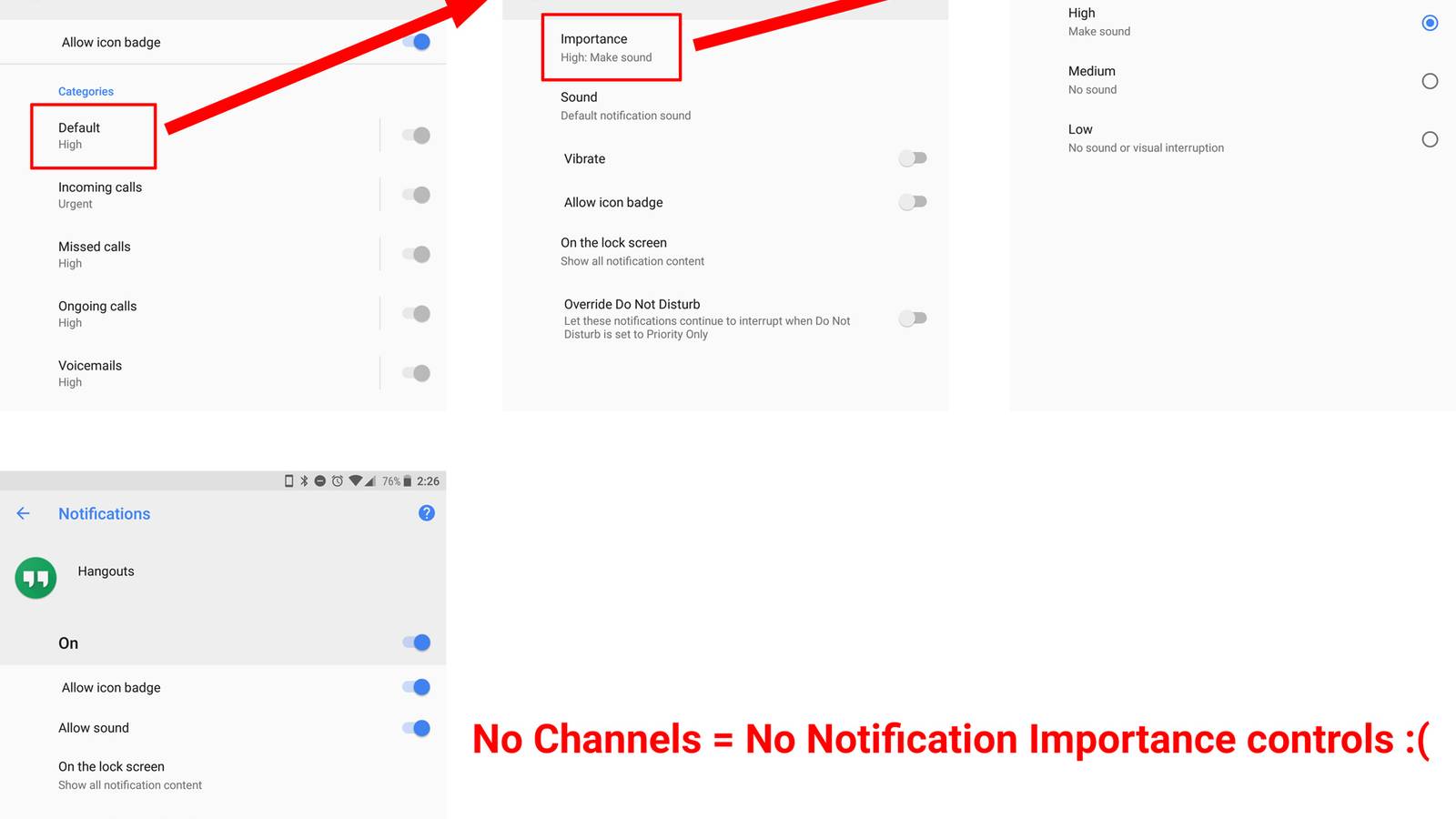Open the Incoming calls category
Image resolution: width=1456 pixels, height=819 pixels.
click(x=100, y=195)
